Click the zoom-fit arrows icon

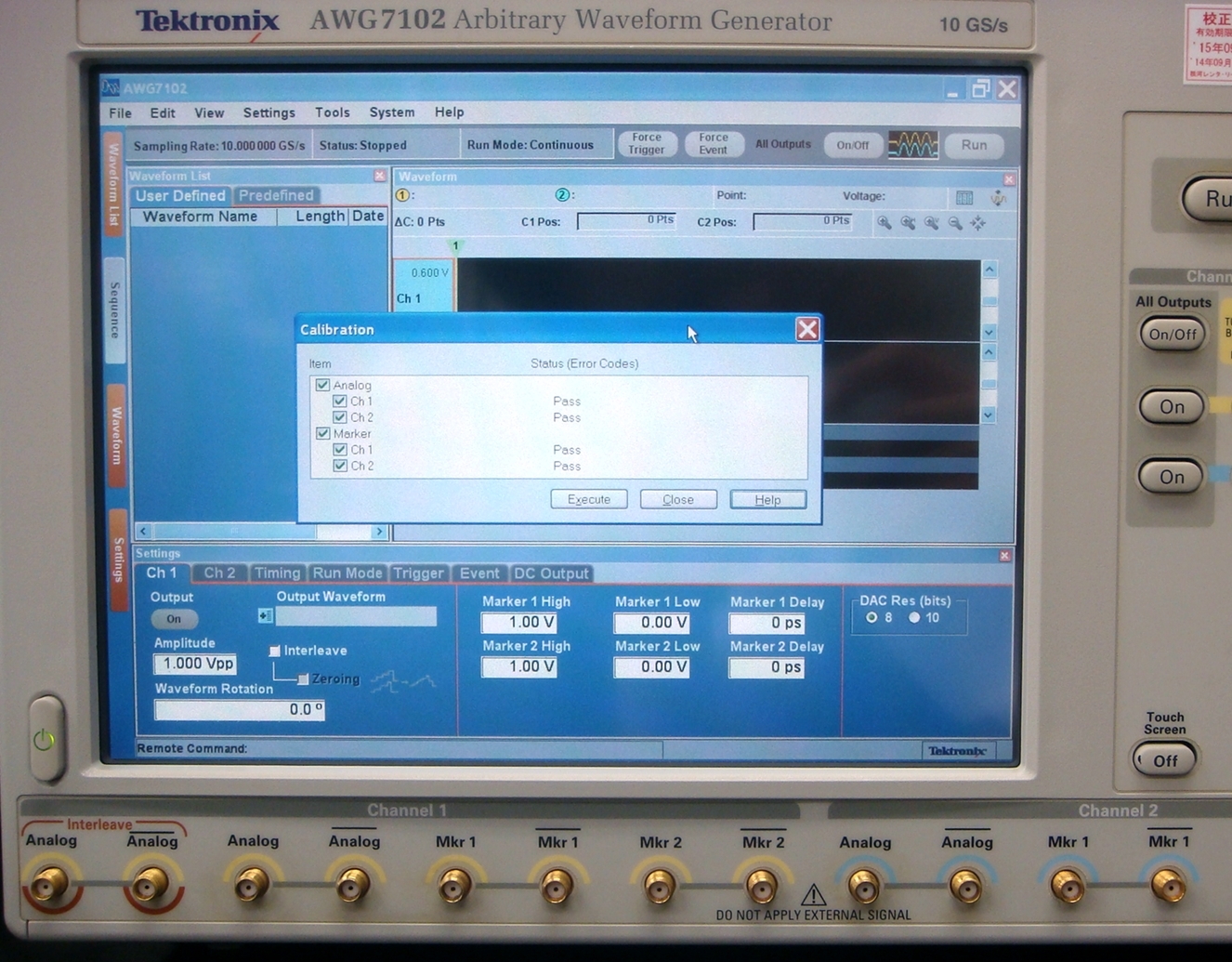pyautogui.click(x=978, y=223)
